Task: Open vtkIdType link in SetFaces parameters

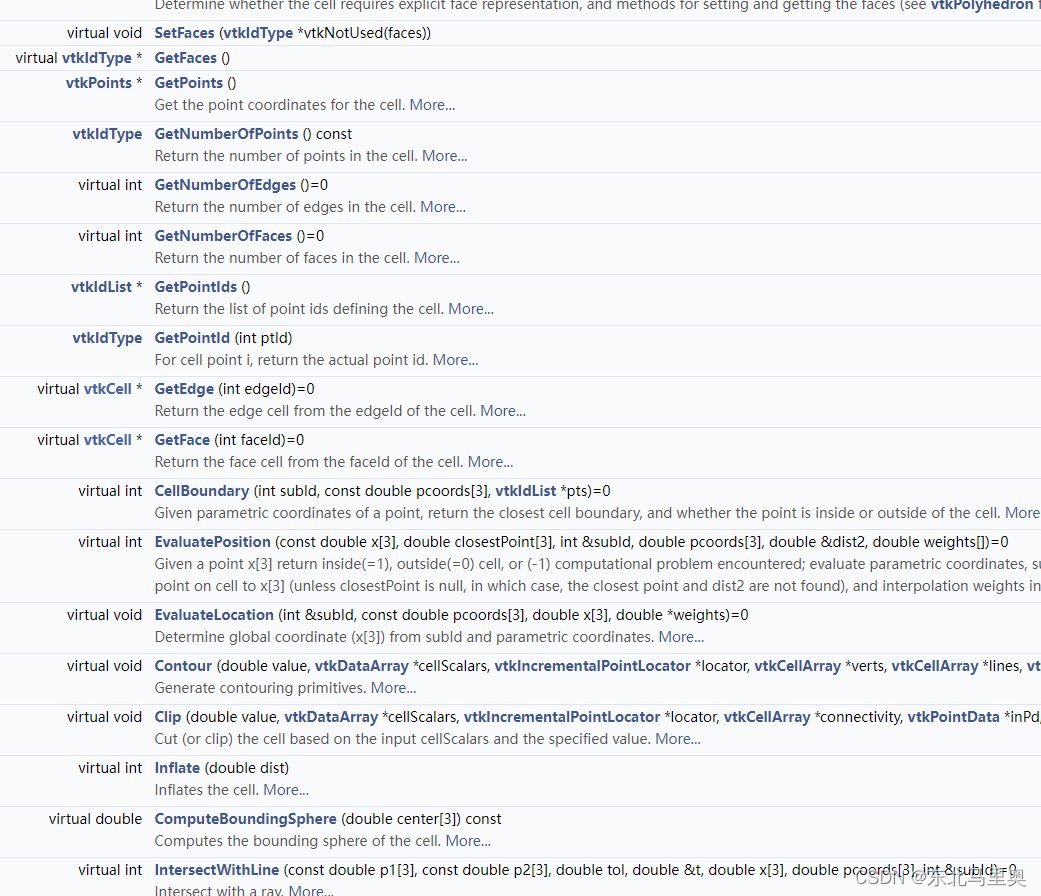Action: 258,33
